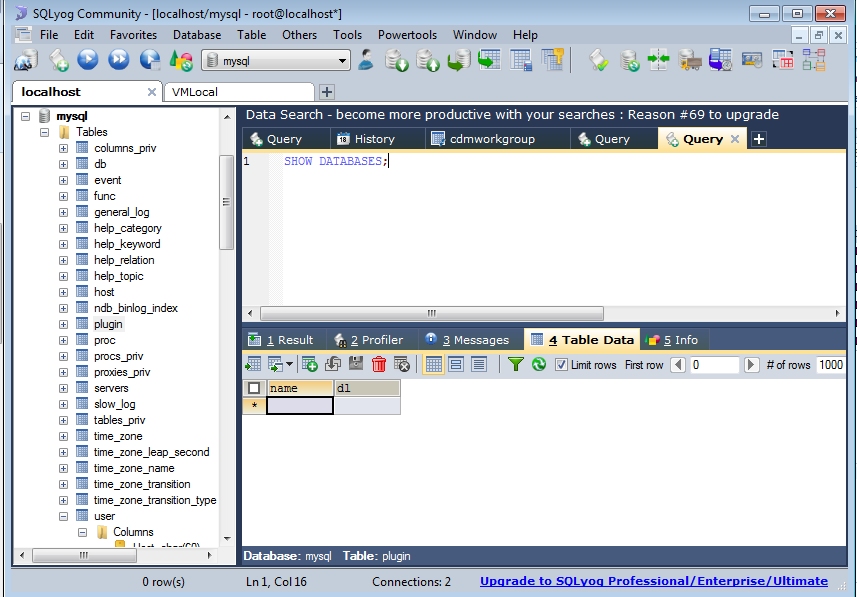Tick the select-all rows header checkbox

[x=254, y=388]
